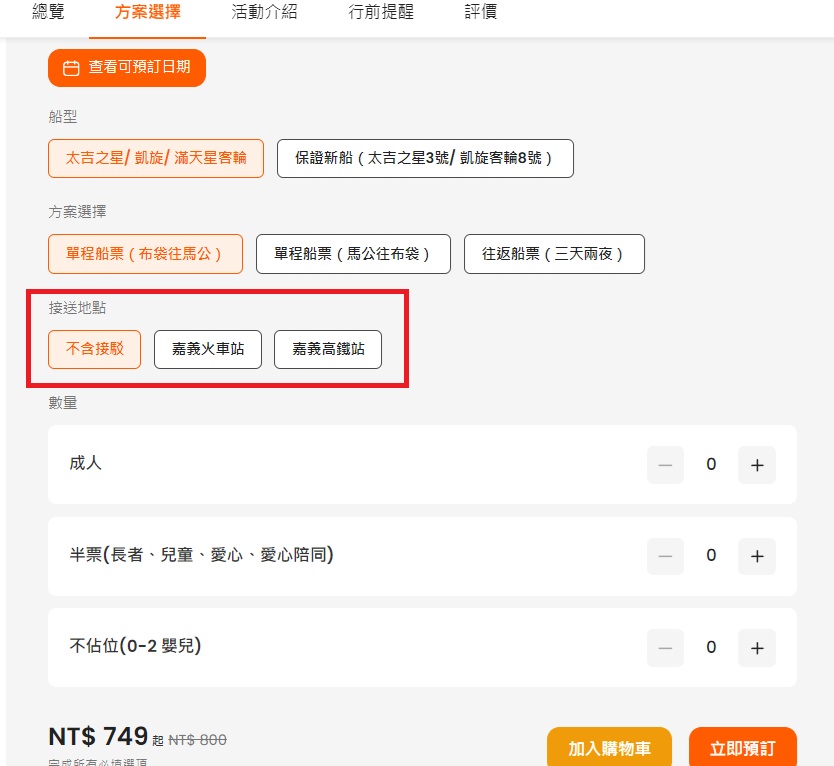The height and width of the screenshot is (766, 834).
Task: Pick 單程船票（馬公往布袋）plan
Action: [353, 254]
